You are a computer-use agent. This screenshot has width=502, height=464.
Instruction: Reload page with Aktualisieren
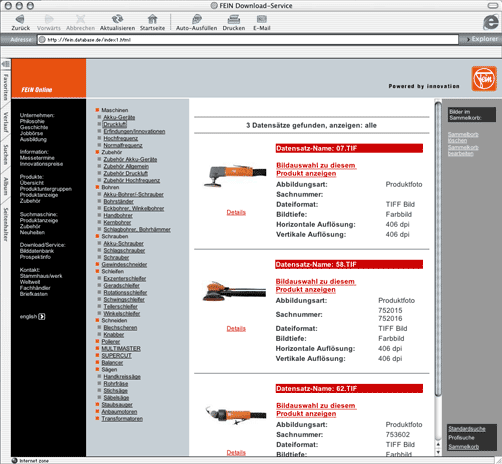[x=117, y=22]
